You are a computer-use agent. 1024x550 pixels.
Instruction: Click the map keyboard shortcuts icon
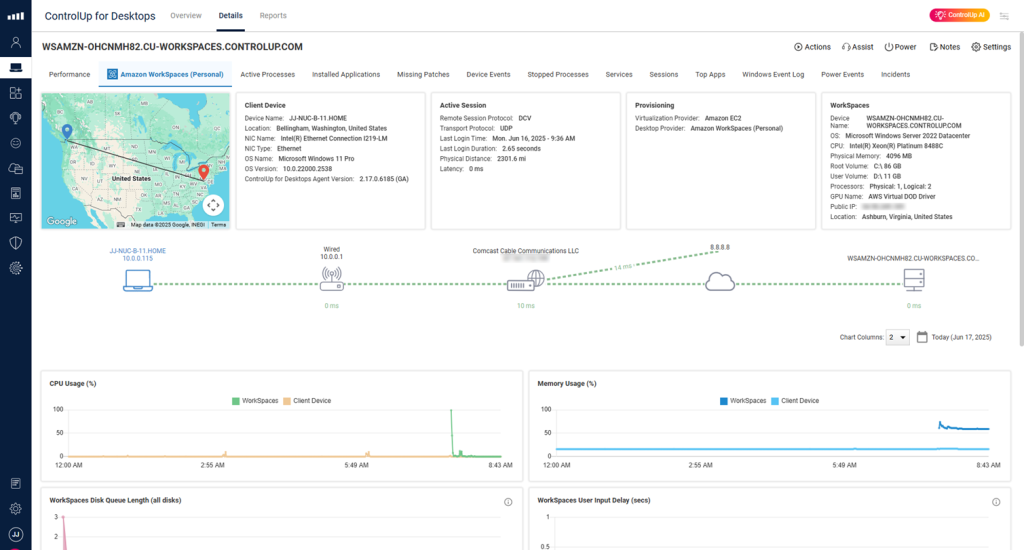point(121,225)
